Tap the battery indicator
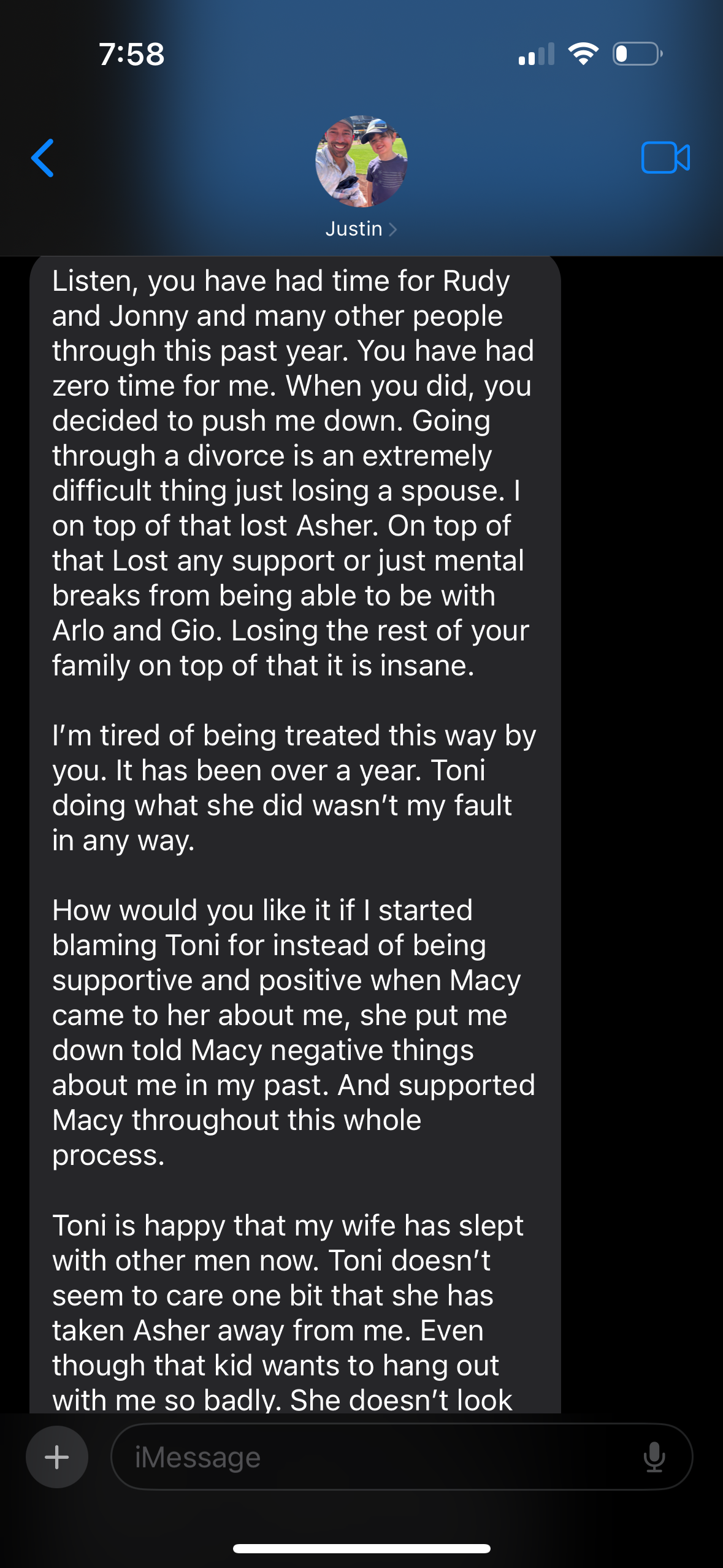The height and width of the screenshot is (1568, 723). pyautogui.click(x=637, y=54)
